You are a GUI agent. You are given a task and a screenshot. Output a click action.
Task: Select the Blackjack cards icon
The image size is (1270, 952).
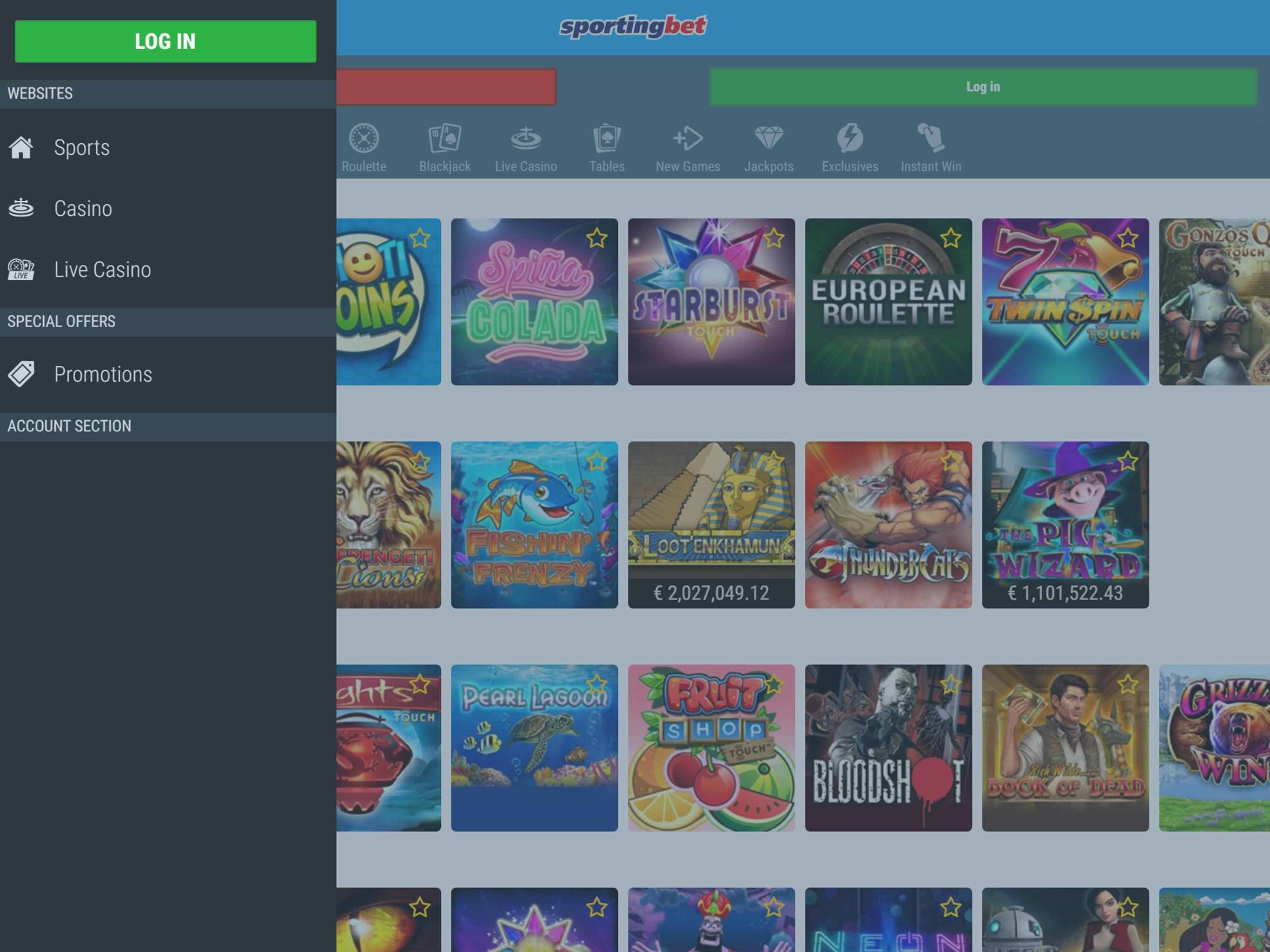click(444, 139)
